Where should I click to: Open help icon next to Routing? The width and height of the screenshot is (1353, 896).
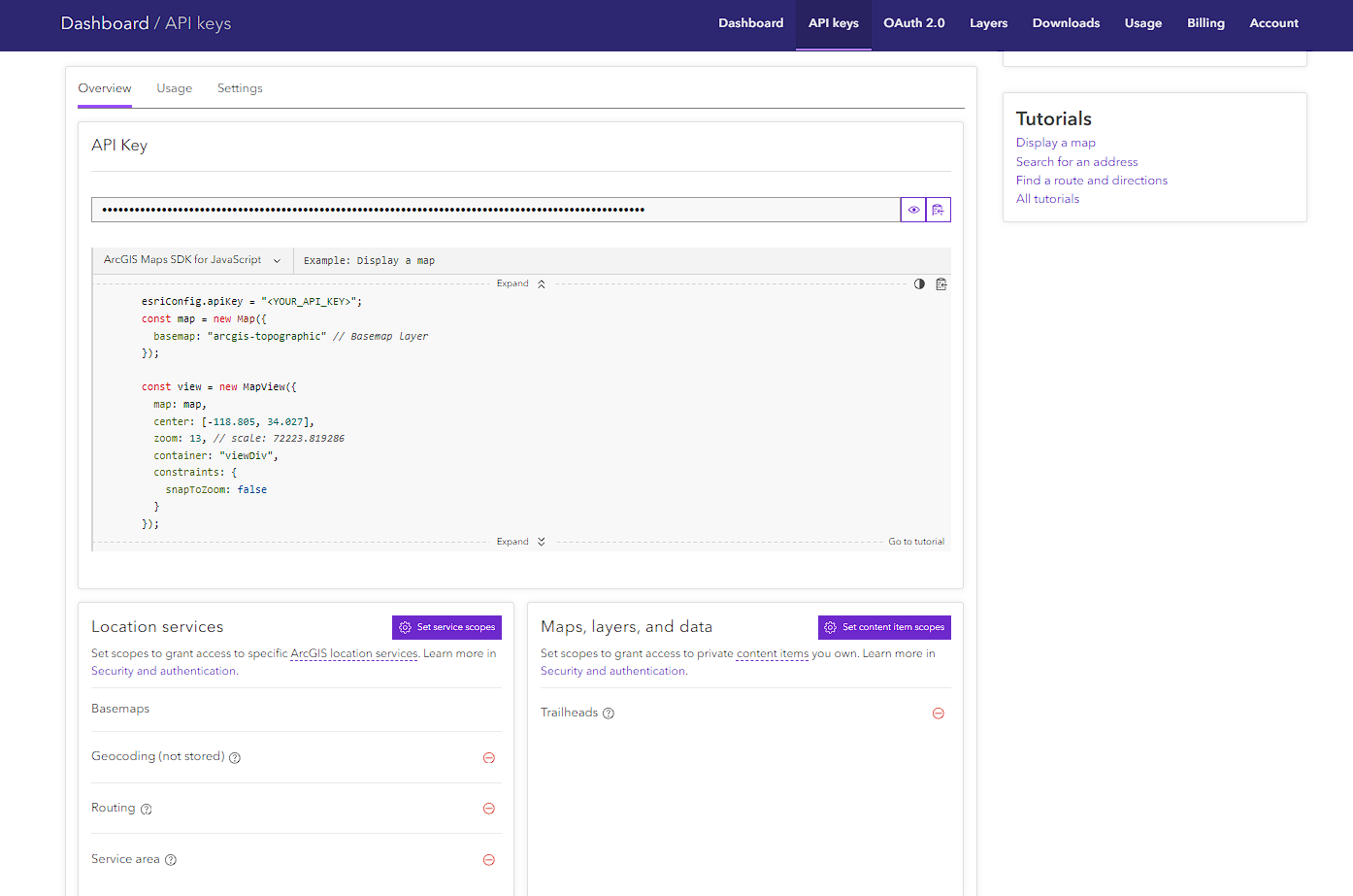[x=147, y=810]
